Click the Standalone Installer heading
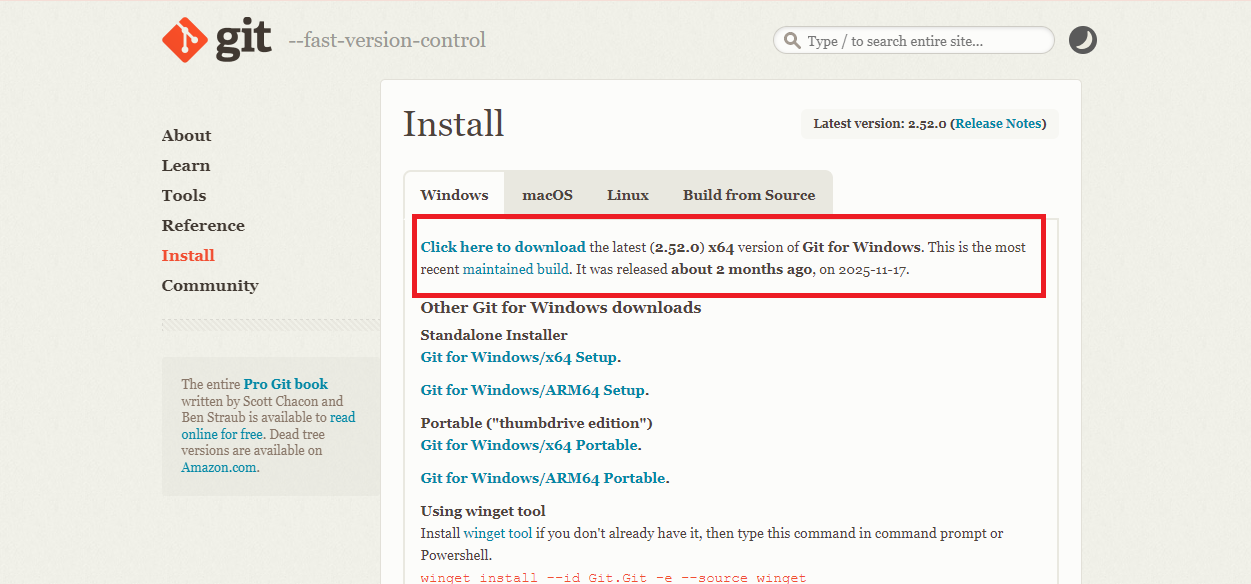This screenshot has height=584, width=1251. [494, 335]
